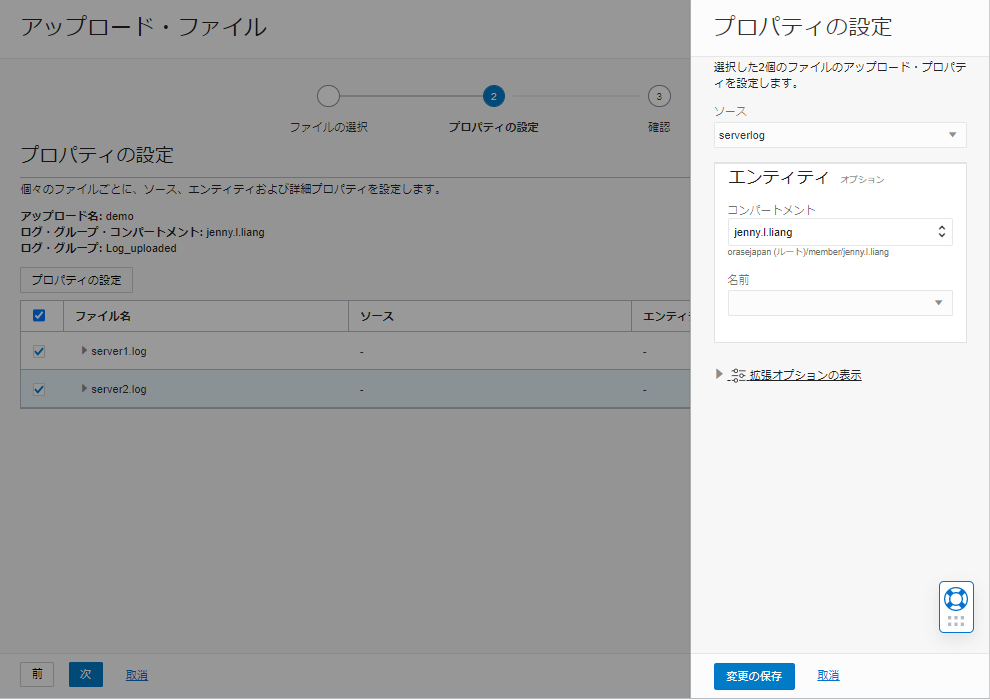Image resolution: width=990 pixels, height=700 pixels.
Task: Click the 変更の保存 button
Action: click(753, 676)
